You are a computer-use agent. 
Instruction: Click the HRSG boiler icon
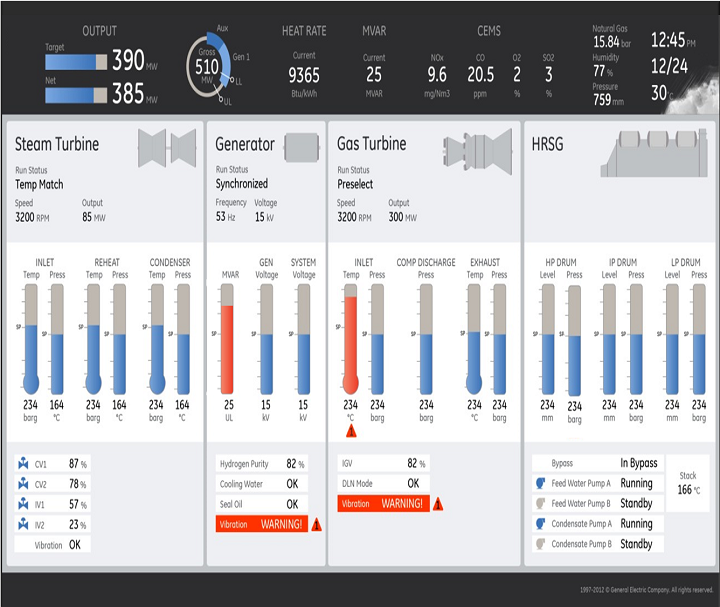pyautogui.click(x=656, y=146)
